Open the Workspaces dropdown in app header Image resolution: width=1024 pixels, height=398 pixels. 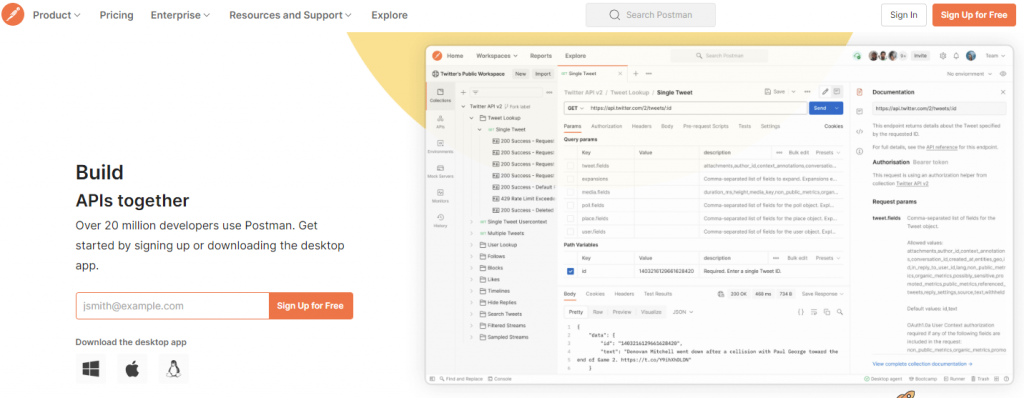(x=496, y=56)
